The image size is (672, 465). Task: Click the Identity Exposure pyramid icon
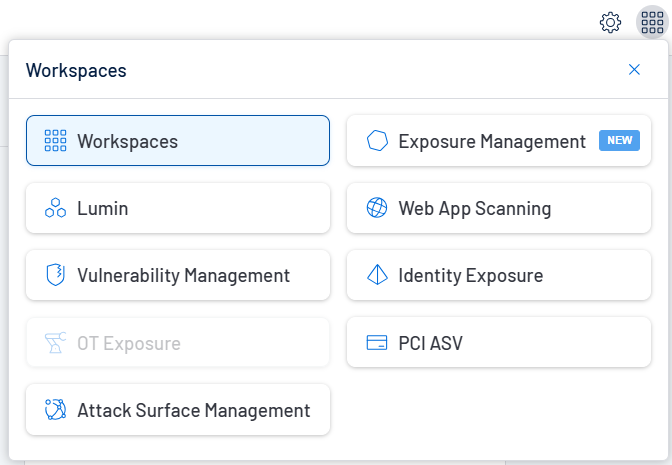pyautogui.click(x=377, y=276)
